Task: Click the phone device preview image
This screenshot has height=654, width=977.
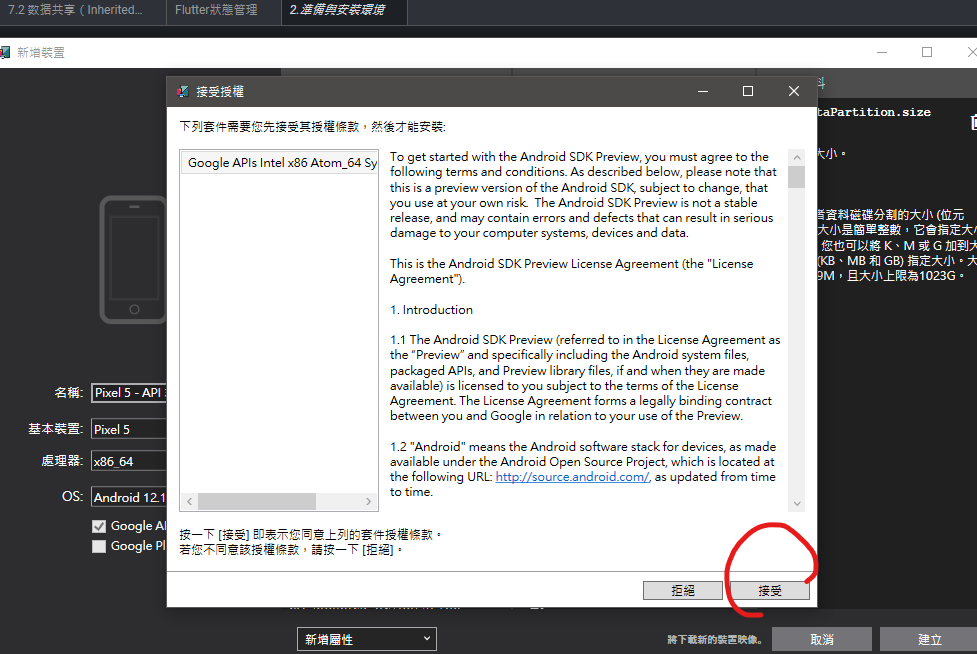Action: (133, 260)
